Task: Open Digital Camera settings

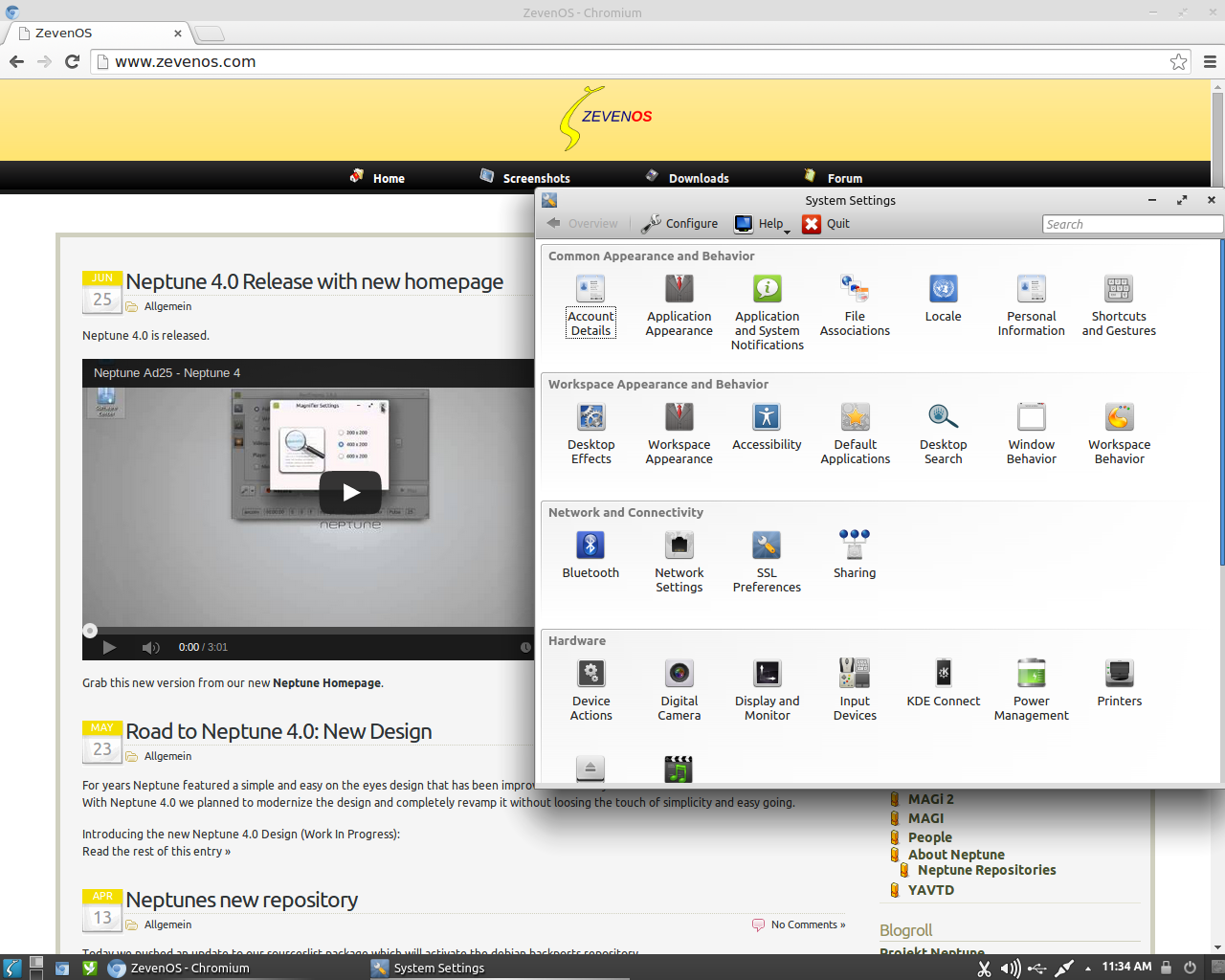Action: (x=679, y=689)
